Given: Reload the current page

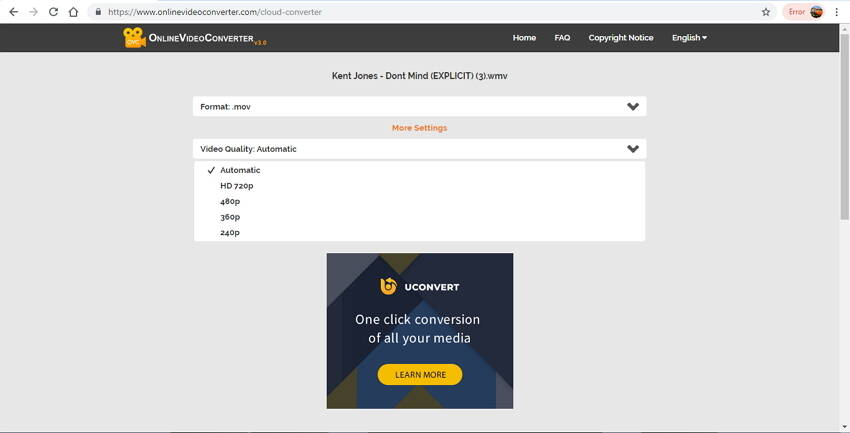Looking at the screenshot, I should (53, 12).
